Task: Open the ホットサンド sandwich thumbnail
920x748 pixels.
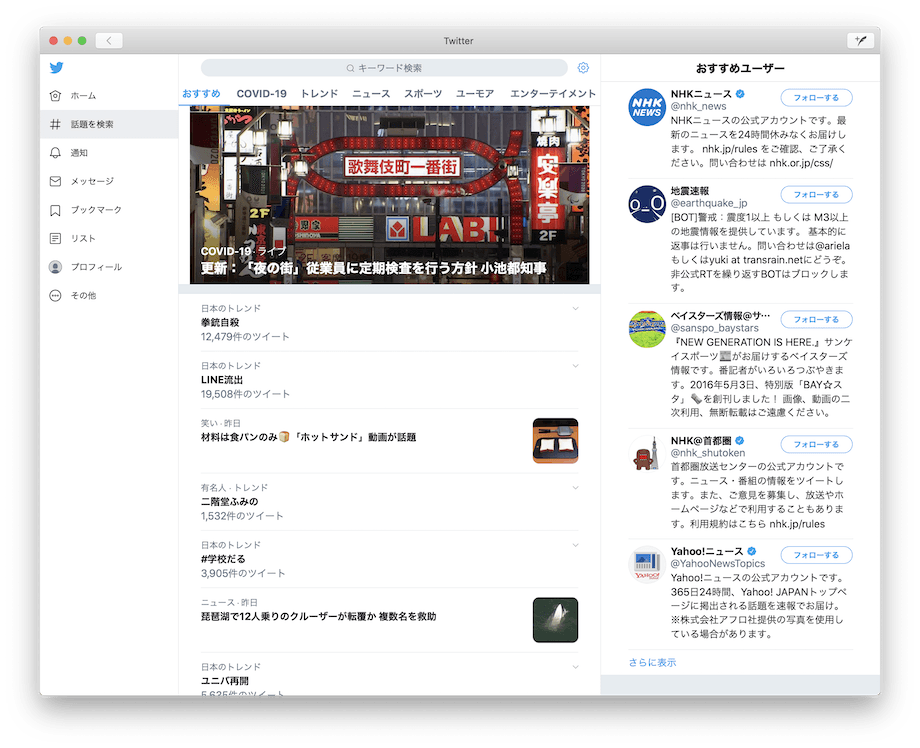Action: coord(555,441)
